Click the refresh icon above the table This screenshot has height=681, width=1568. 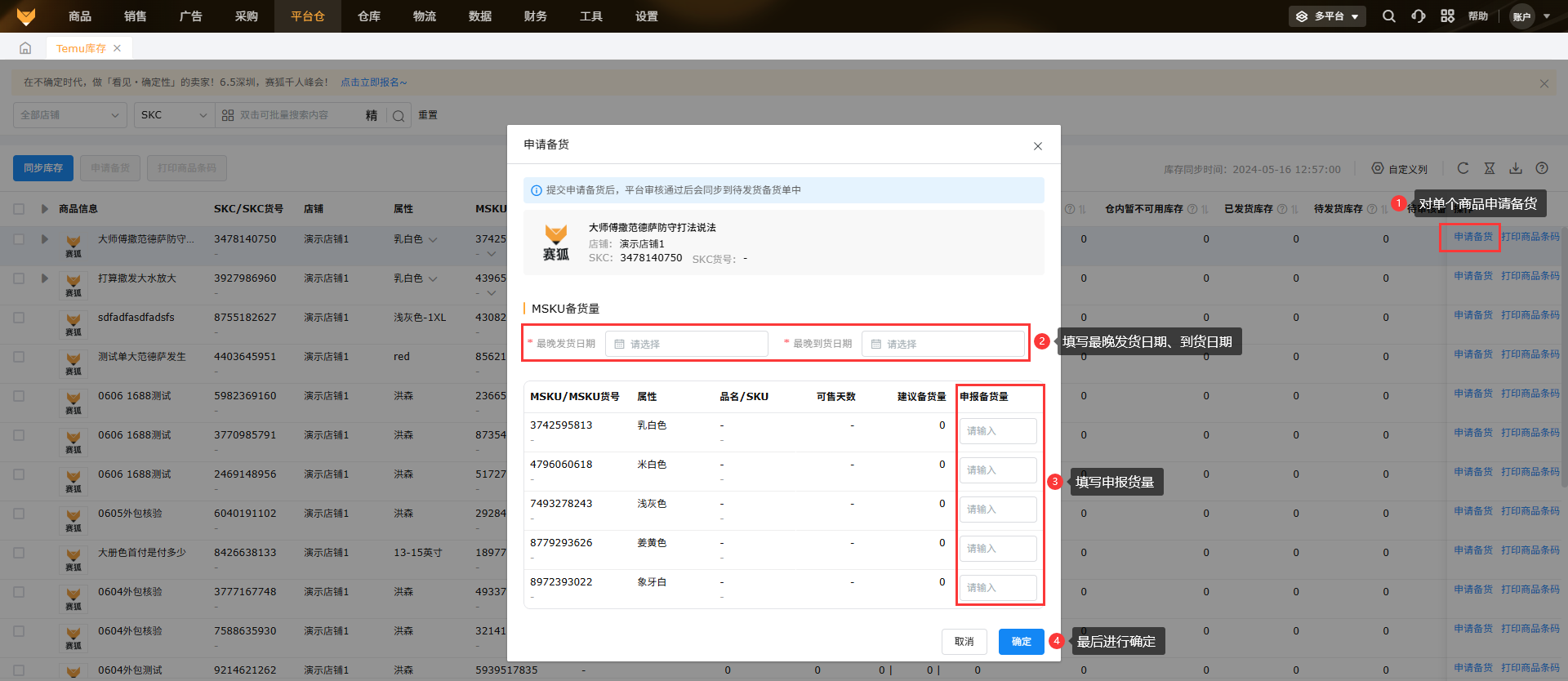tap(1463, 168)
